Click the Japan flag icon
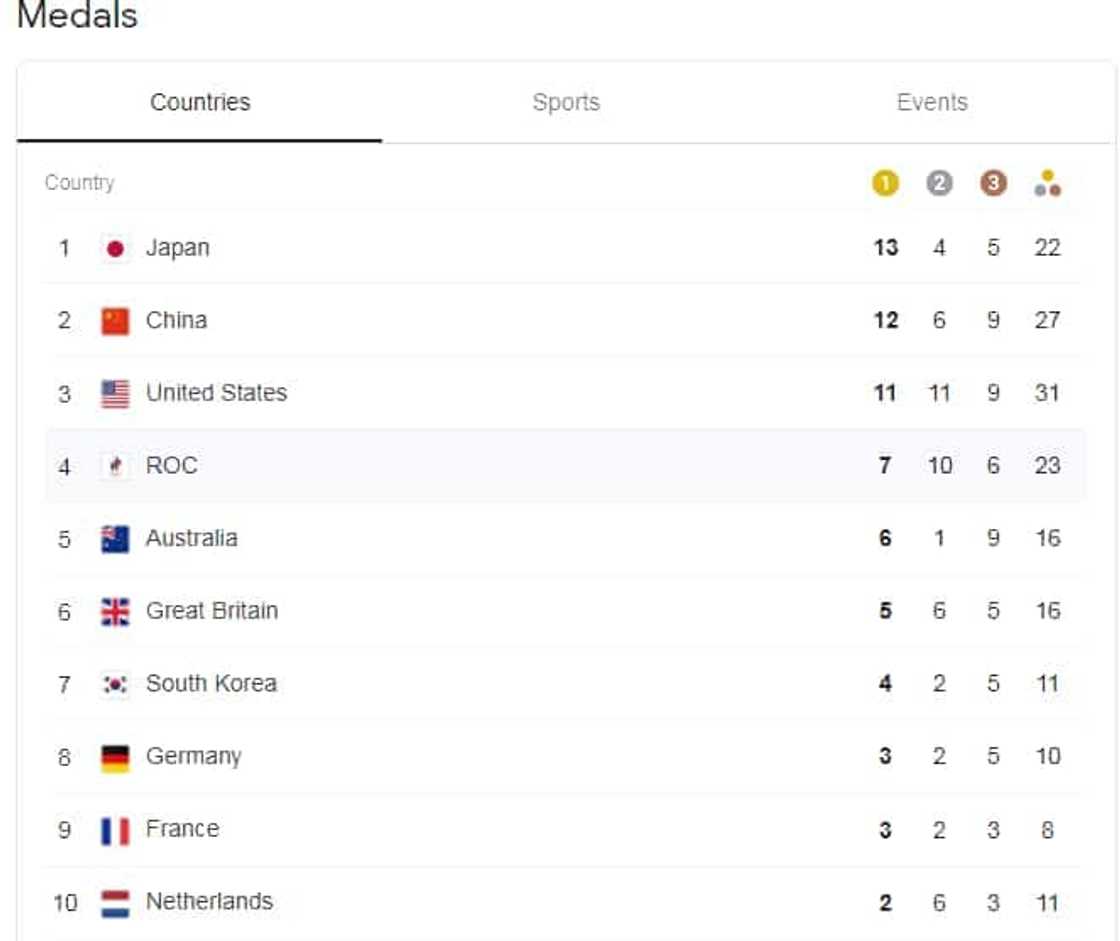This screenshot has width=1120, height=941. click(x=115, y=249)
